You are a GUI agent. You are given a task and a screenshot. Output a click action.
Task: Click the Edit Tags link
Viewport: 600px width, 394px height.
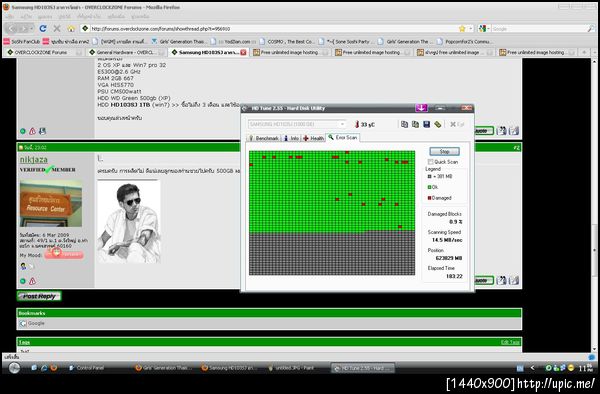click(510, 342)
